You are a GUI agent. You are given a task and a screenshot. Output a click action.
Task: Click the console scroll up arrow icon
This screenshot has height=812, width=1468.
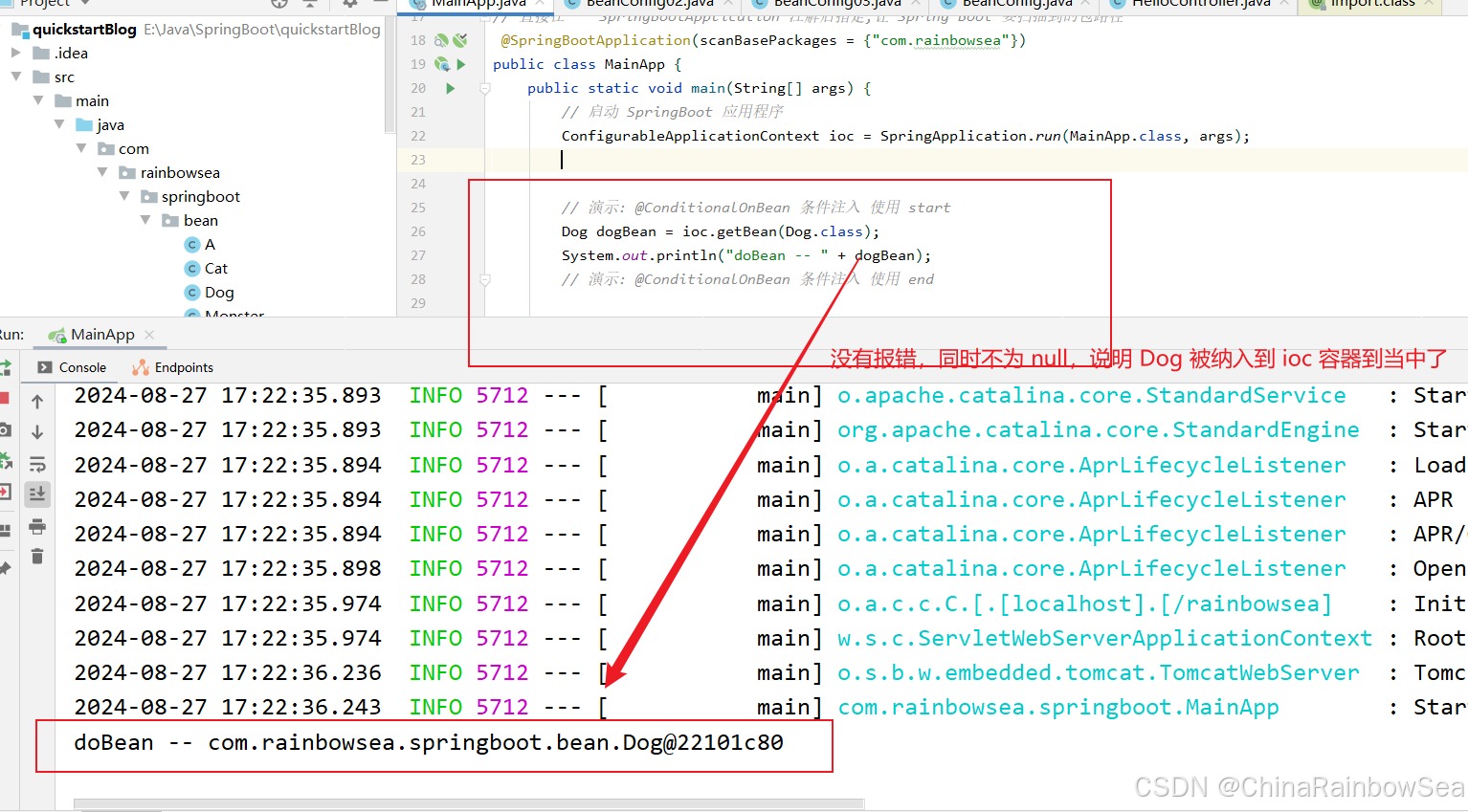click(37, 402)
